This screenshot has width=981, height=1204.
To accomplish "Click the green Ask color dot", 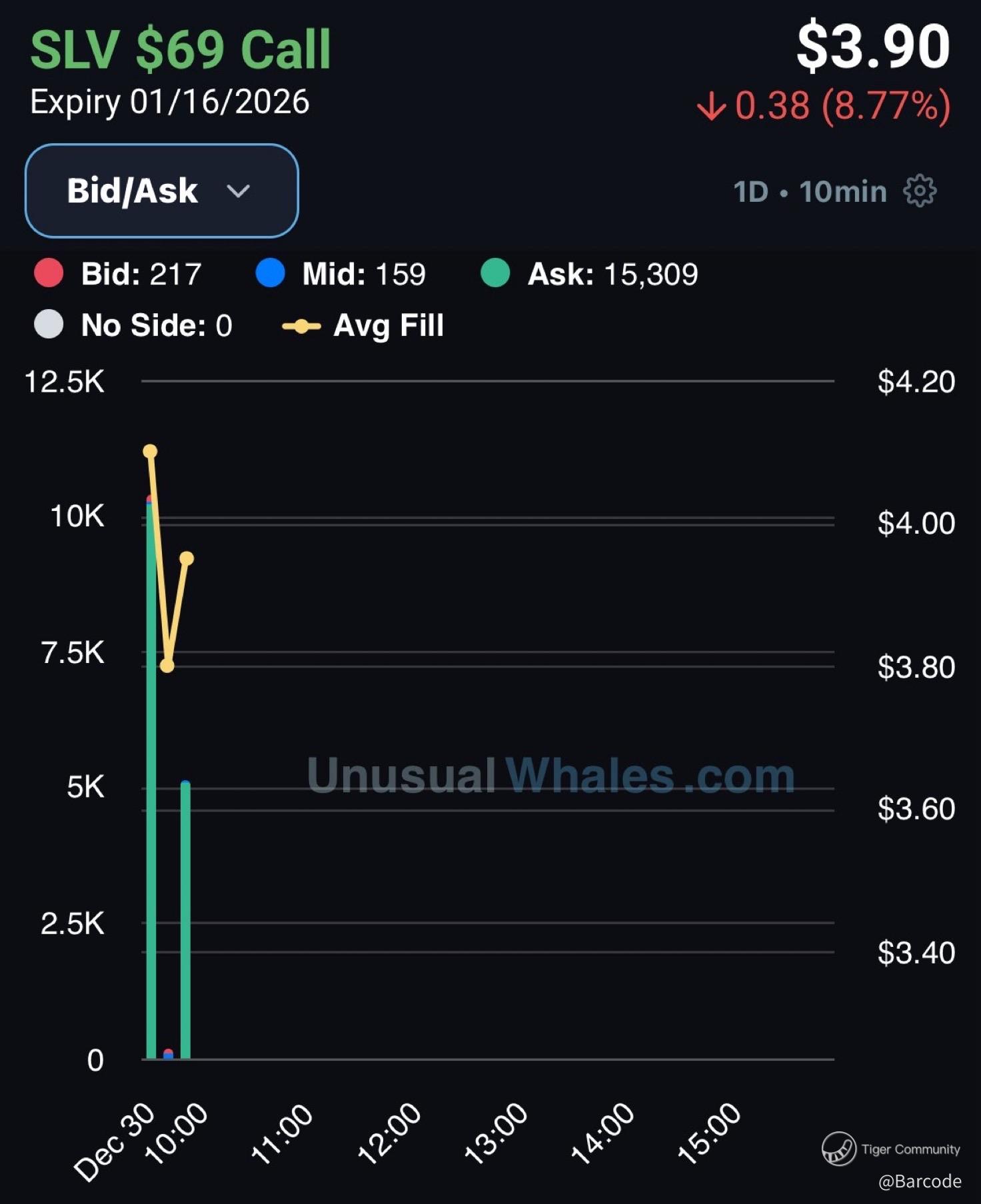I will click(x=495, y=273).
